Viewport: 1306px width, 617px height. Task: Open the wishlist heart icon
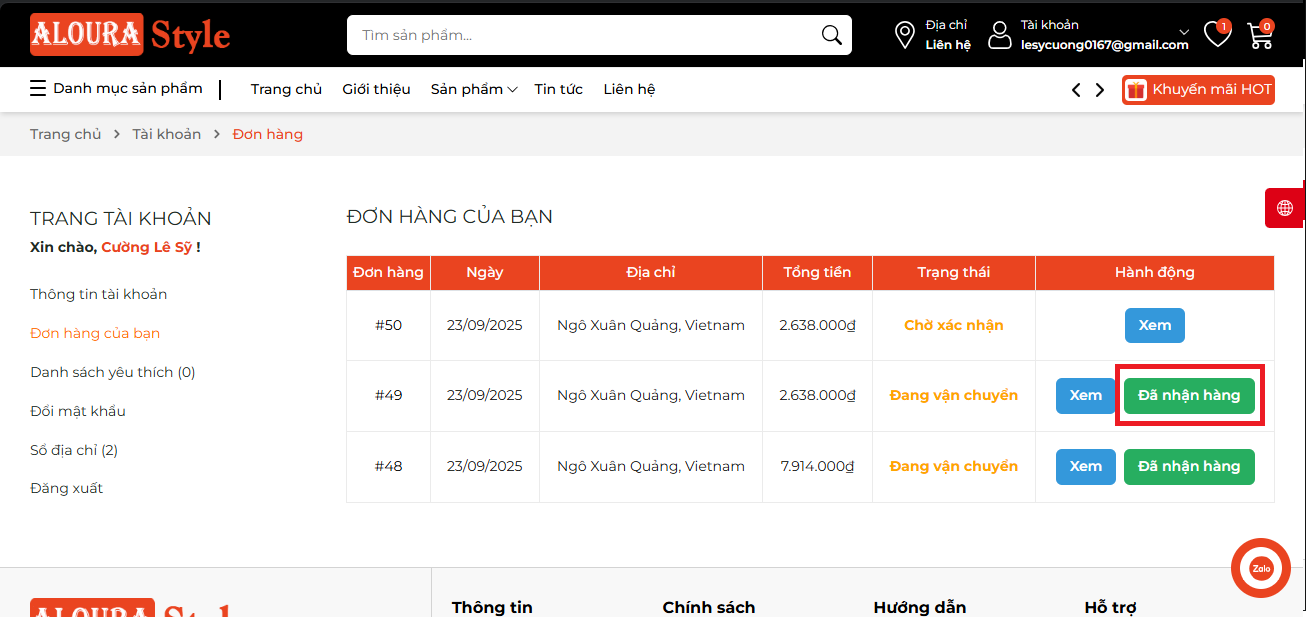[1217, 34]
